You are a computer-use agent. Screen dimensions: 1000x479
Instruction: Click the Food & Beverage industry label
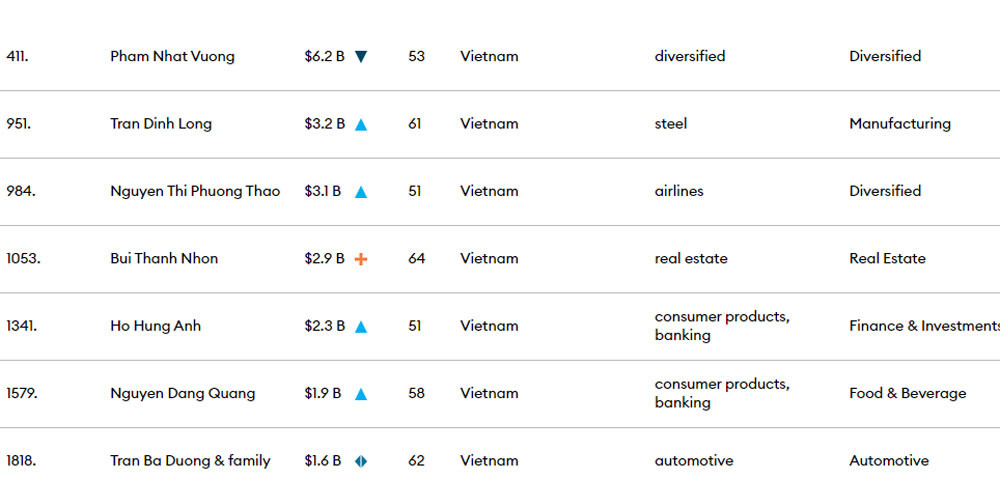point(907,393)
